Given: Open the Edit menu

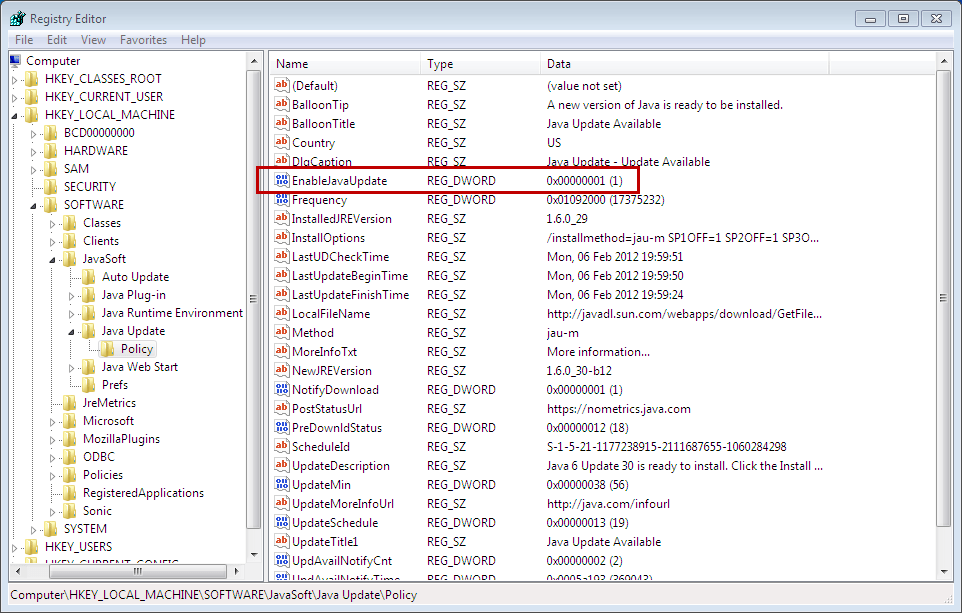Looking at the screenshot, I should click(x=56, y=40).
